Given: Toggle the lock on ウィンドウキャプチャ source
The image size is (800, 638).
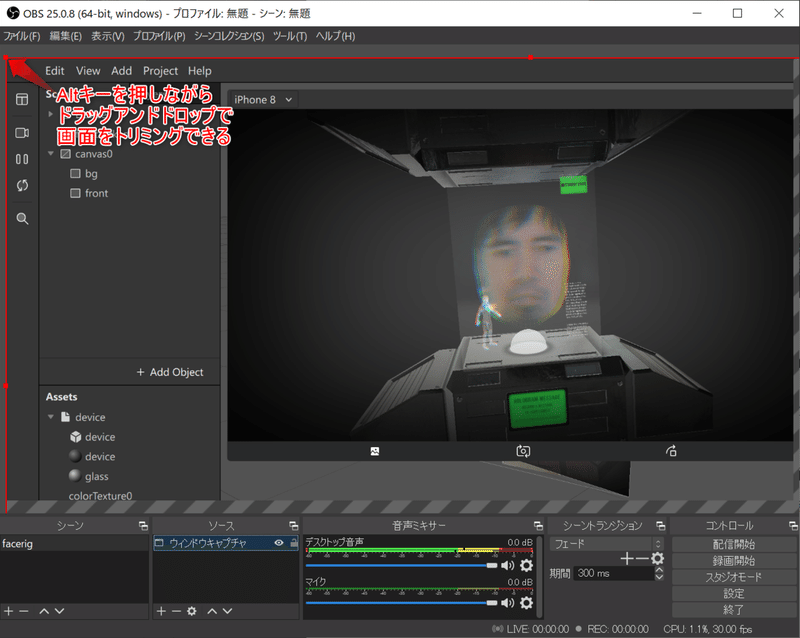Looking at the screenshot, I should click(x=294, y=543).
